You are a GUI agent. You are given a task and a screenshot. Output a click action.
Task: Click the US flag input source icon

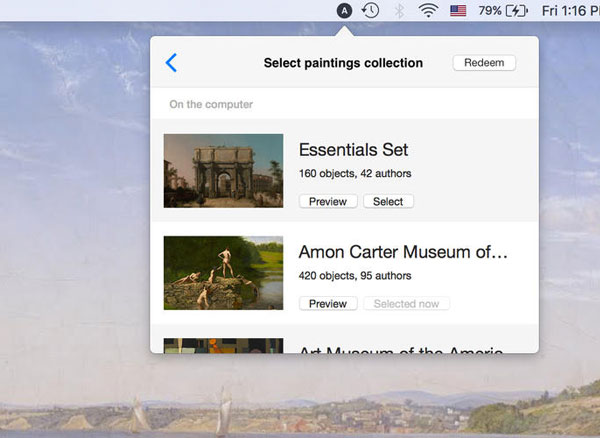(x=458, y=11)
